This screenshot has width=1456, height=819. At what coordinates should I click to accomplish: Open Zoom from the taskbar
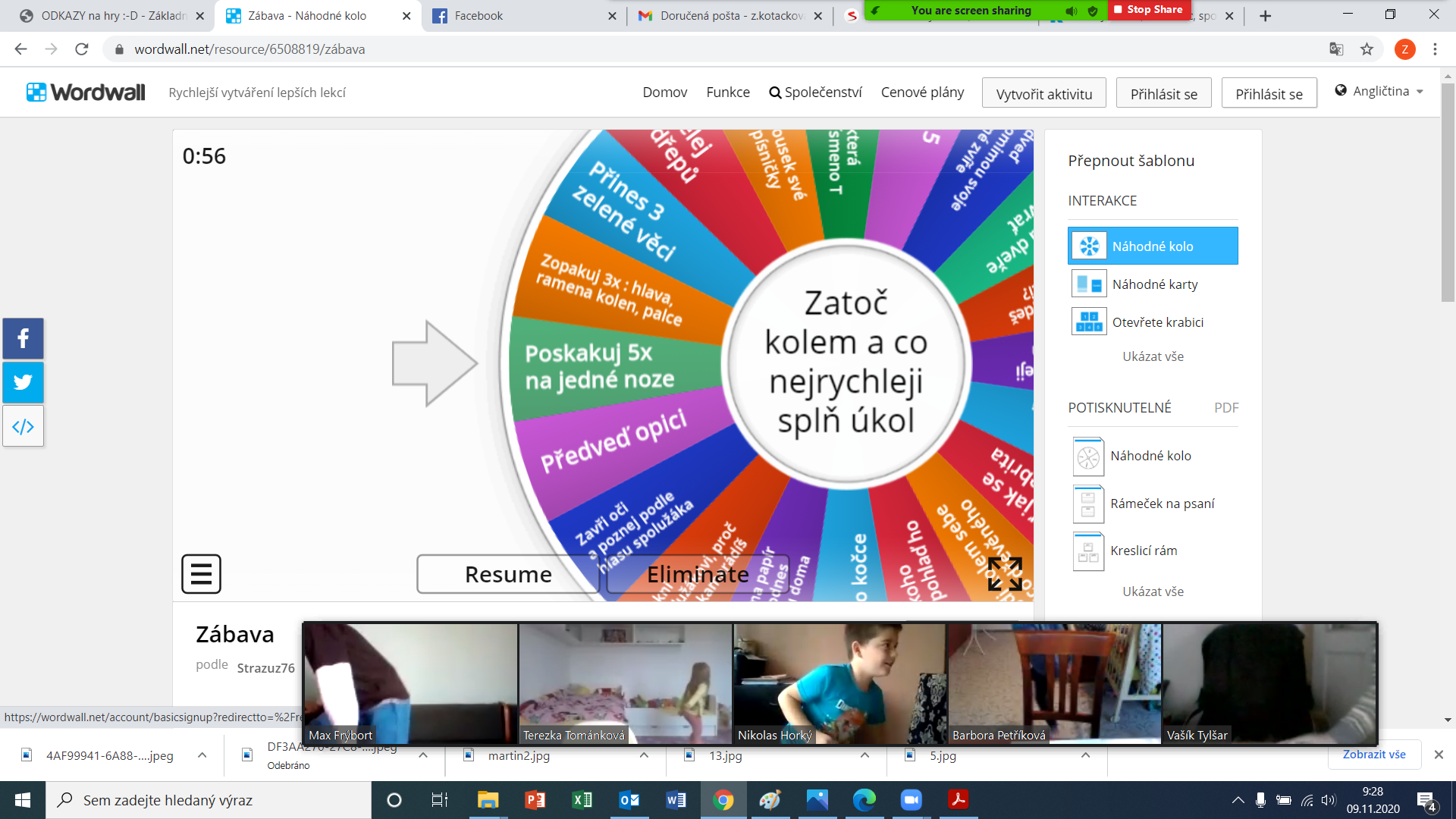[x=911, y=800]
